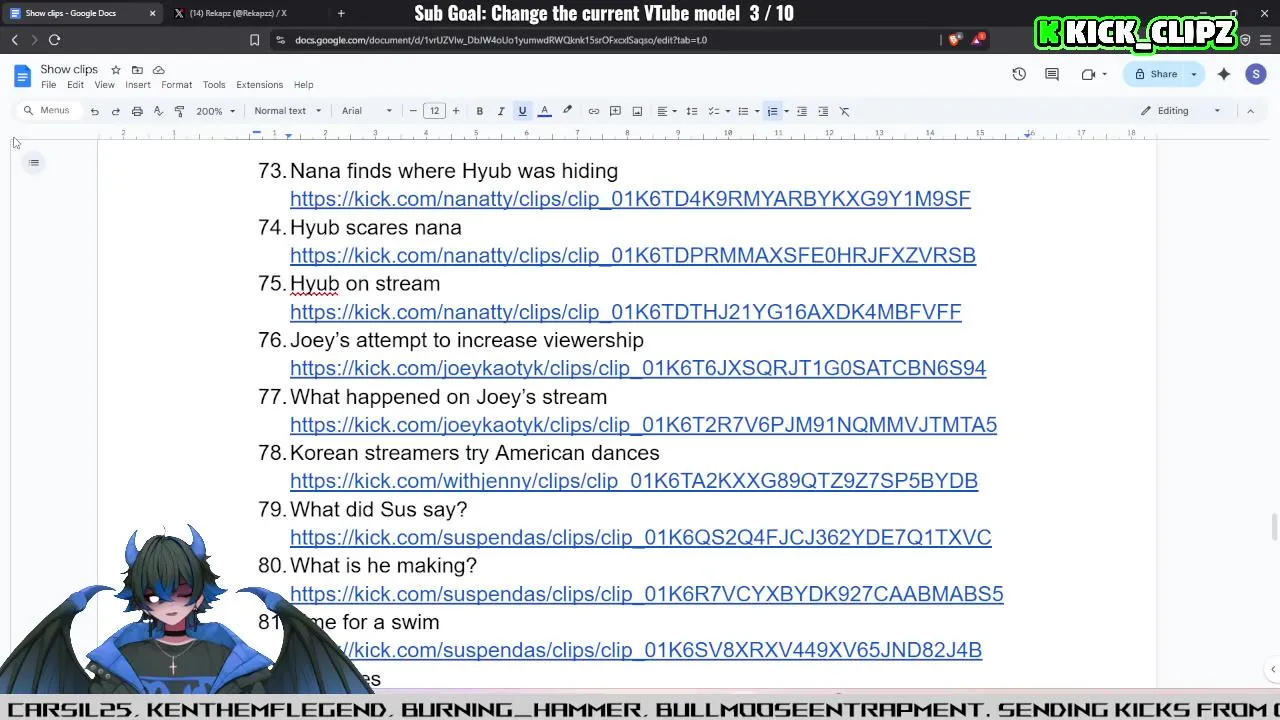Click the font size field showing 12
Image resolution: width=1280 pixels, height=720 pixels.
click(434, 111)
